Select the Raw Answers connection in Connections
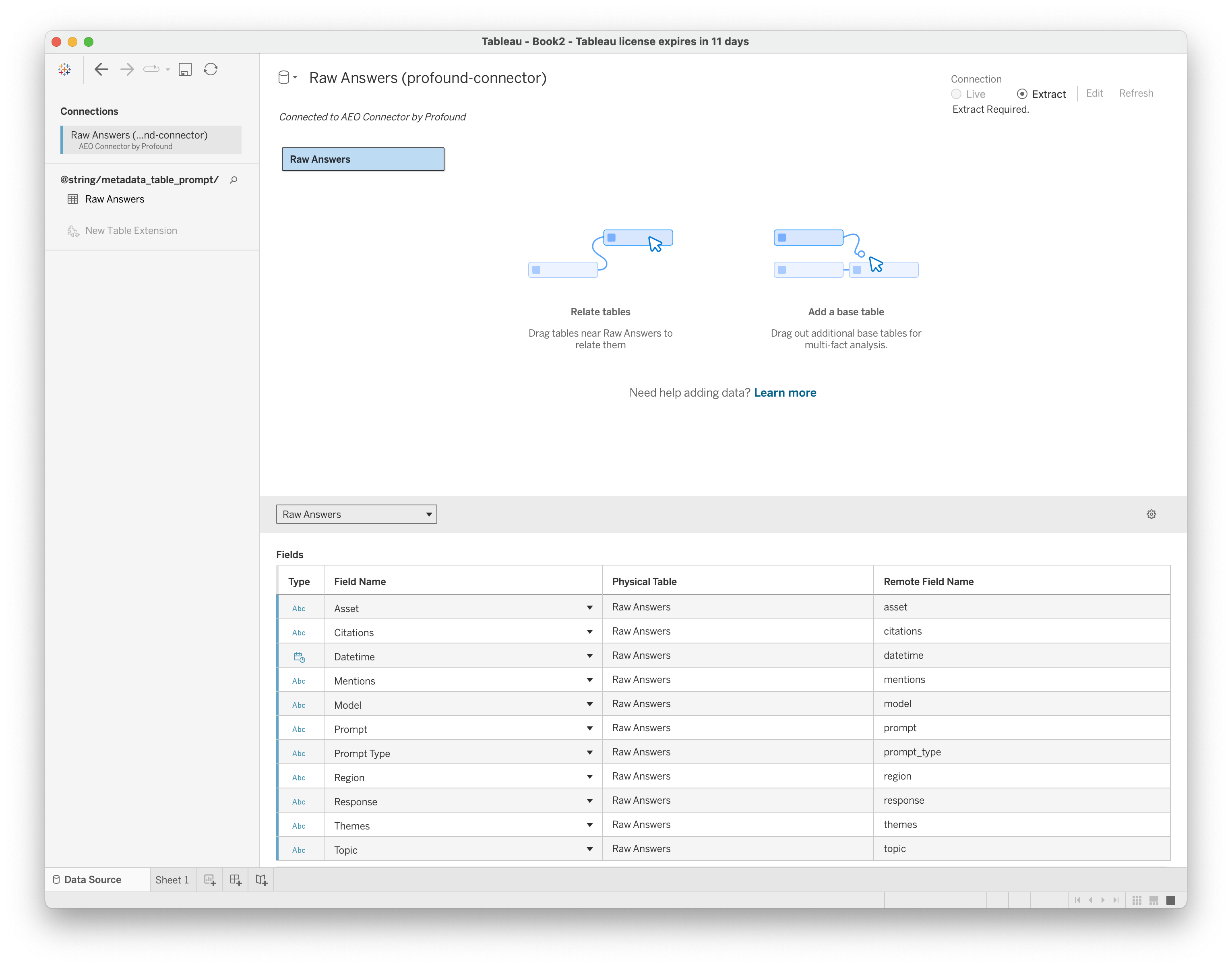This screenshot has height=968, width=1232. point(151,139)
